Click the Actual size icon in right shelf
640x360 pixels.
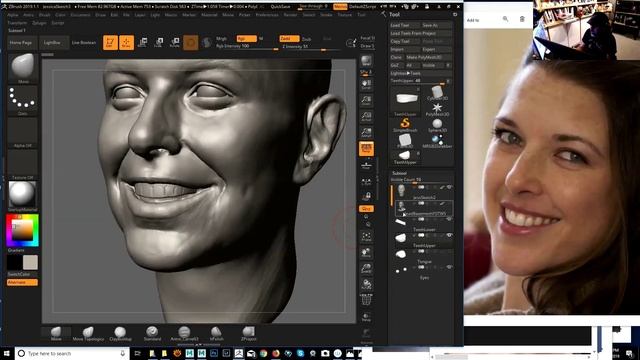tap(366, 116)
